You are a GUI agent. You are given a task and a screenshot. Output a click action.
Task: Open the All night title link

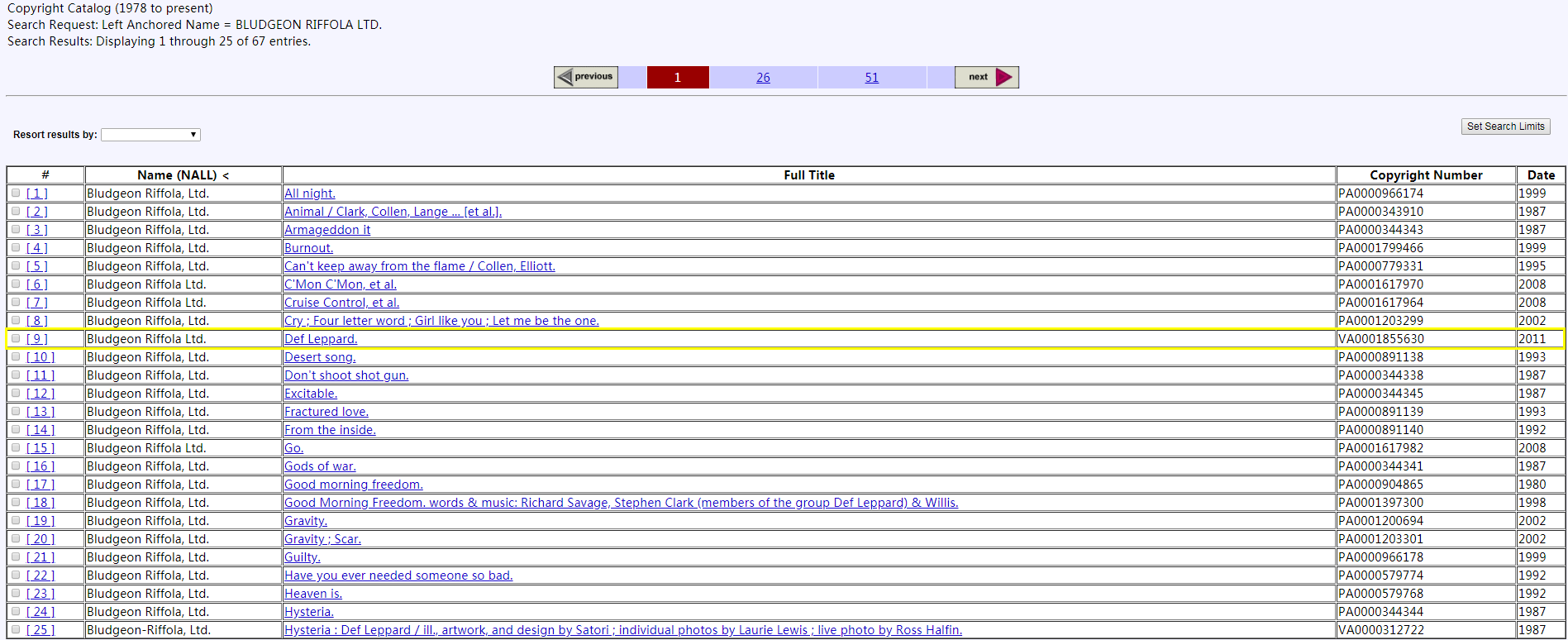[310, 193]
